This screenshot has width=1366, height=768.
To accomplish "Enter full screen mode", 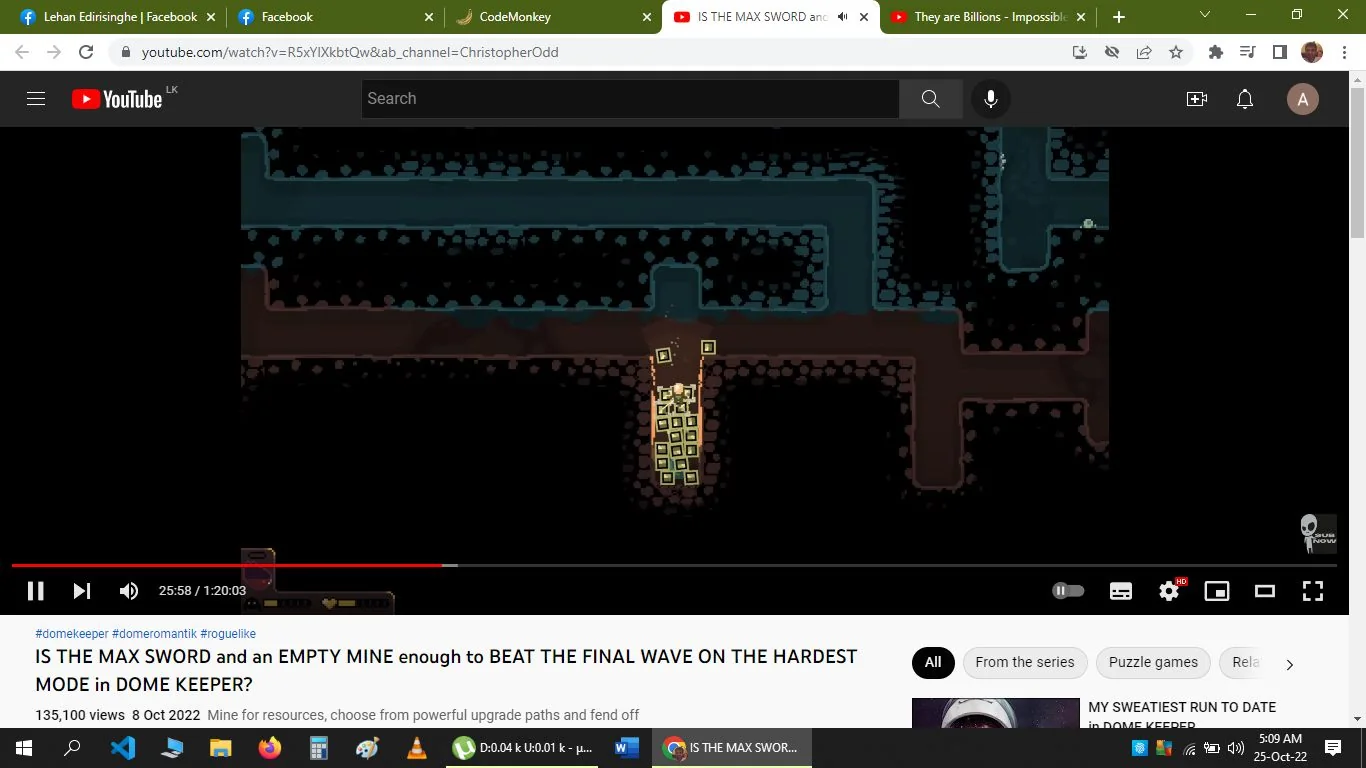I will pyautogui.click(x=1313, y=591).
